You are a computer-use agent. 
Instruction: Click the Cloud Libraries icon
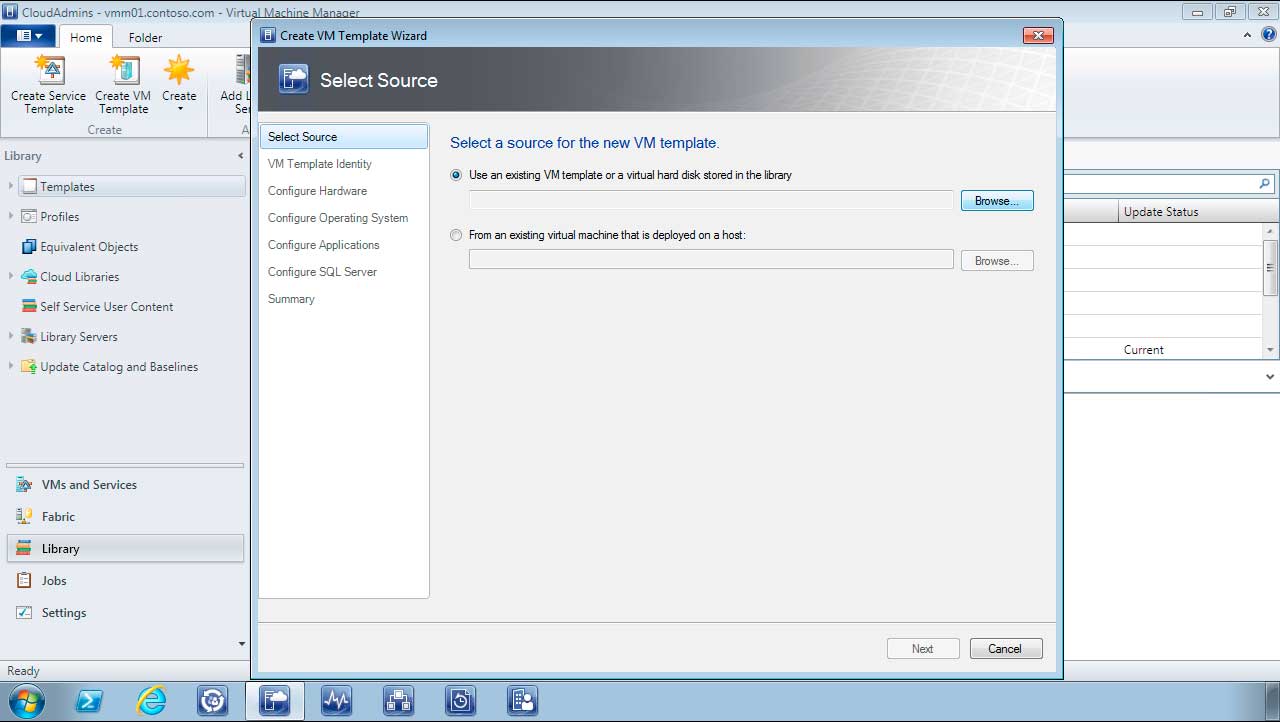(x=29, y=276)
